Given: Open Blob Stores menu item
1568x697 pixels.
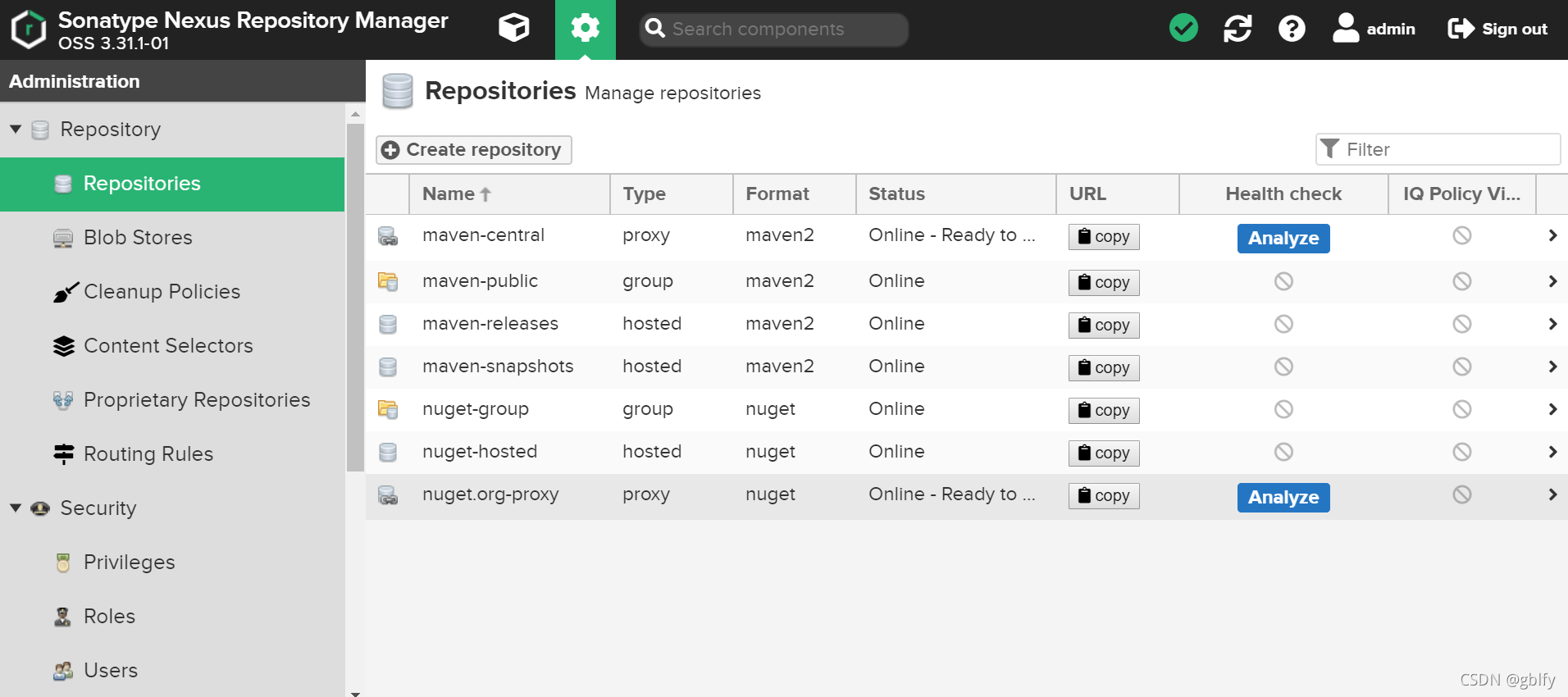Looking at the screenshot, I should (172, 238).
